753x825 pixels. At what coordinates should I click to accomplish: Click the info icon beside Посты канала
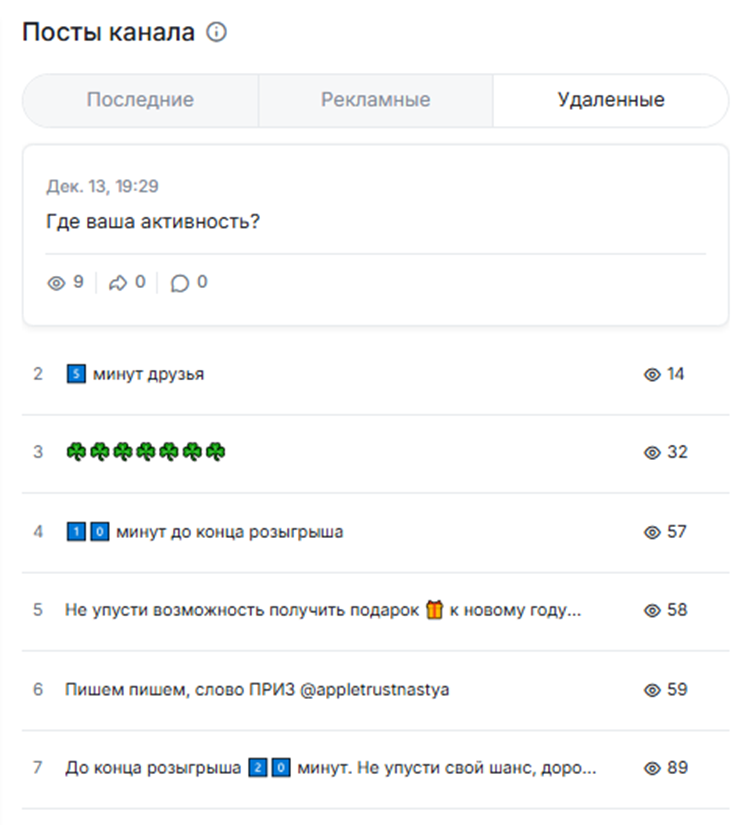click(216, 32)
